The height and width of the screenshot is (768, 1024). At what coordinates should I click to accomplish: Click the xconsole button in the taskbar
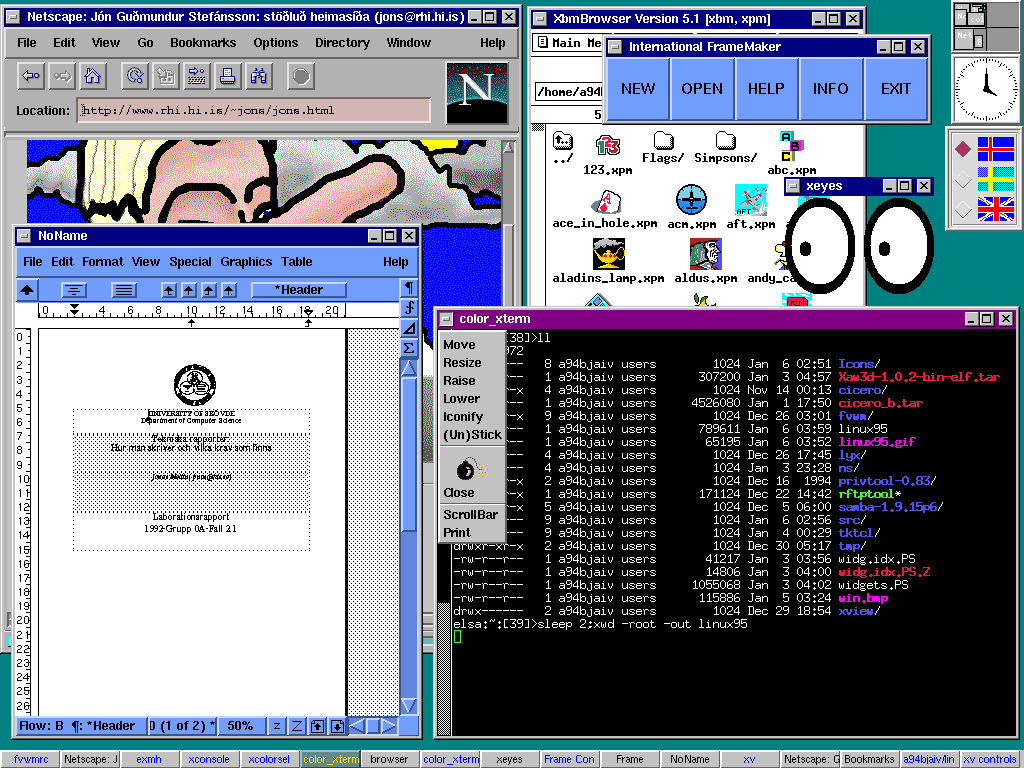pos(209,759)
